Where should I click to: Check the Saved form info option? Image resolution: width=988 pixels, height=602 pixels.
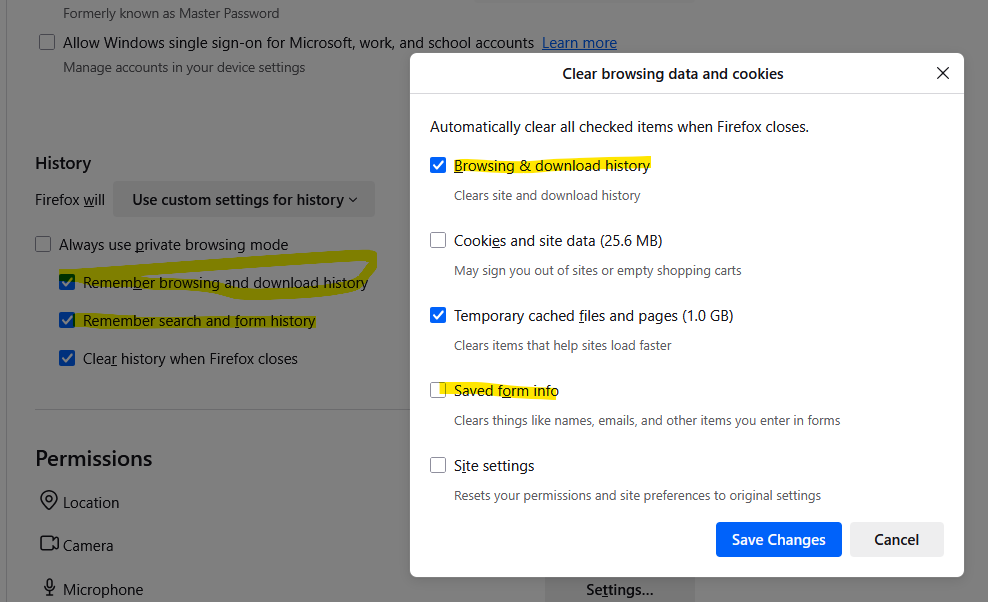tap(438, 390)
